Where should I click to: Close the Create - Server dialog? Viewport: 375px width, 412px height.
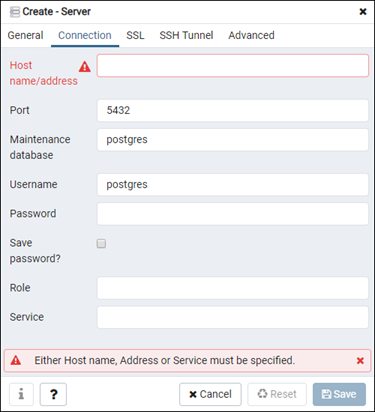[363, 12]
